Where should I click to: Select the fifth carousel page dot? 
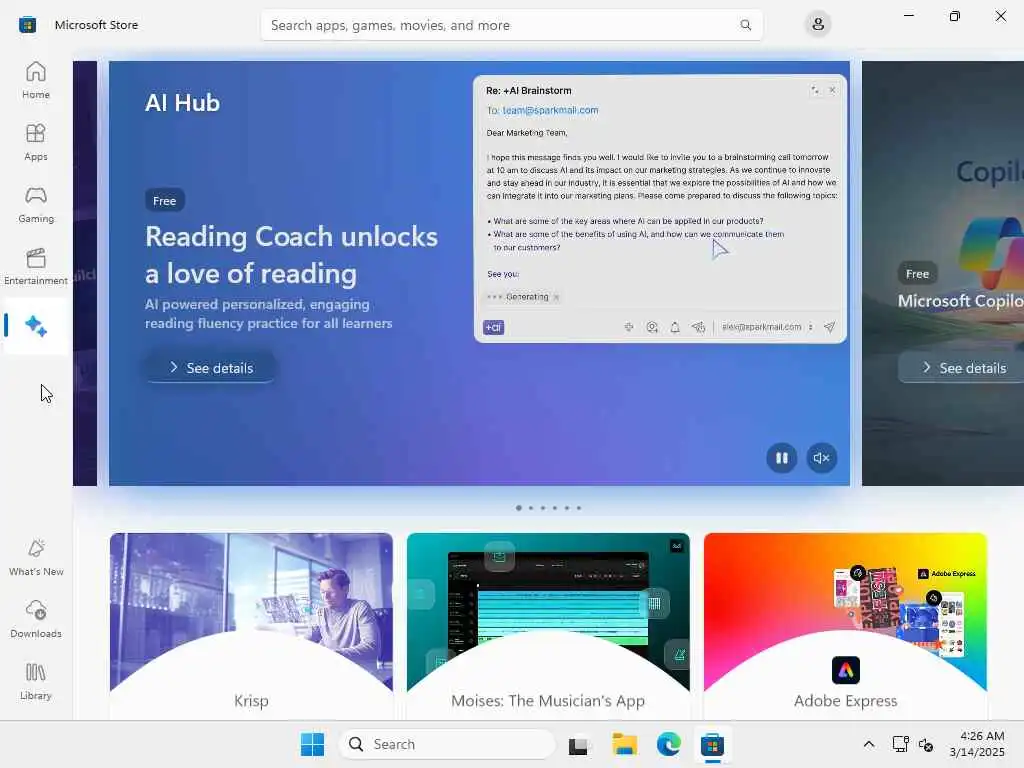567,507
